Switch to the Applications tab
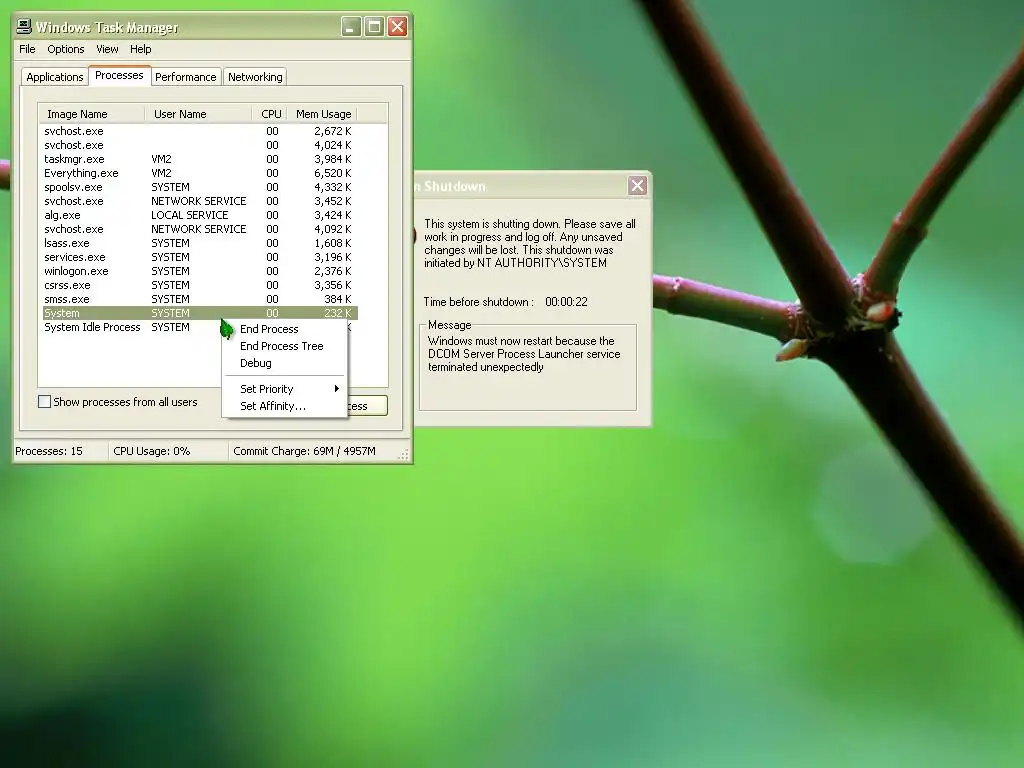This screenshot has height=768, width=1024. pos(55,77)
